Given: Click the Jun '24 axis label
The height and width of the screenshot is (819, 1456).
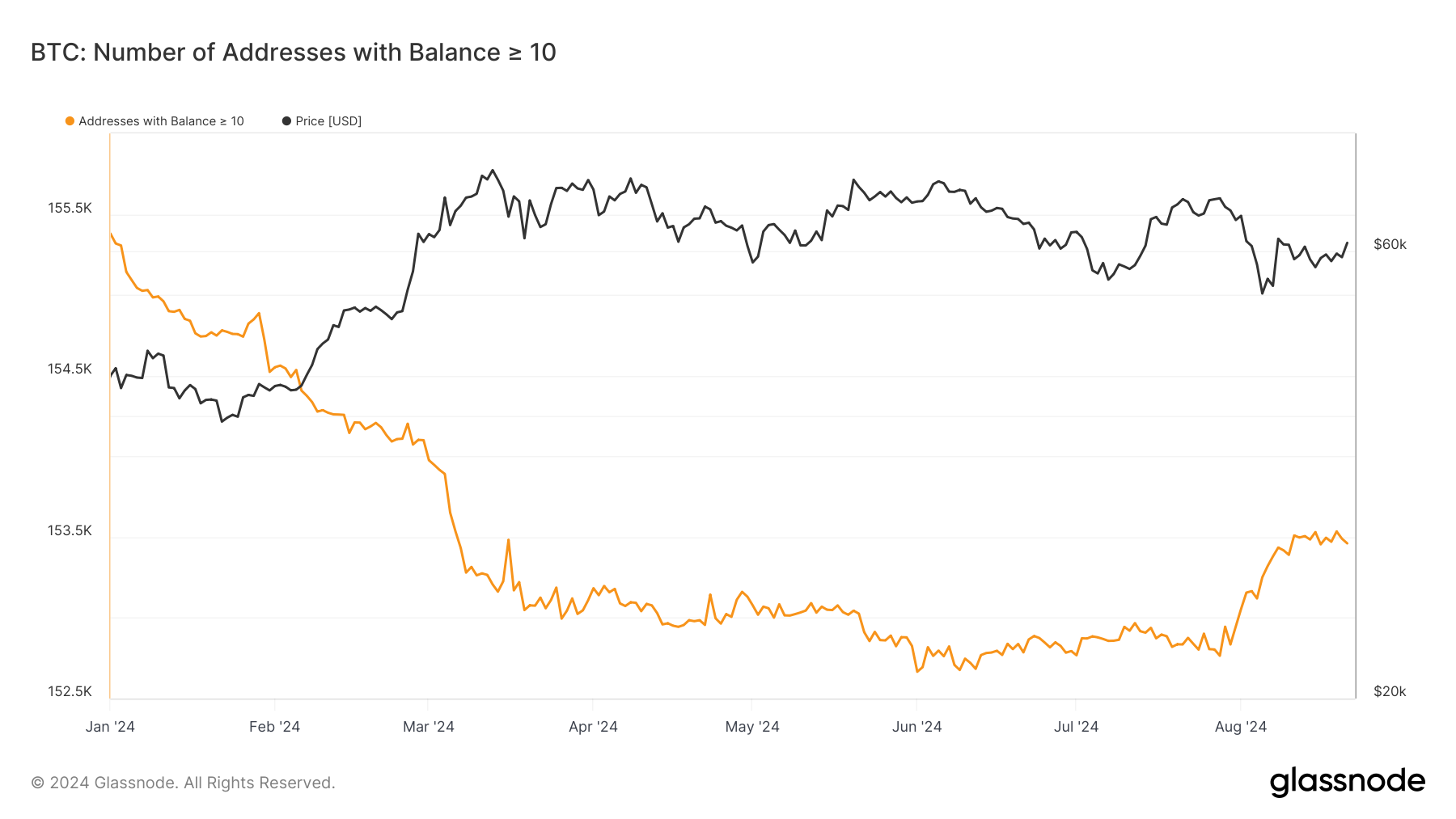Looking at the screenshot, I should (x=916, y=727).
